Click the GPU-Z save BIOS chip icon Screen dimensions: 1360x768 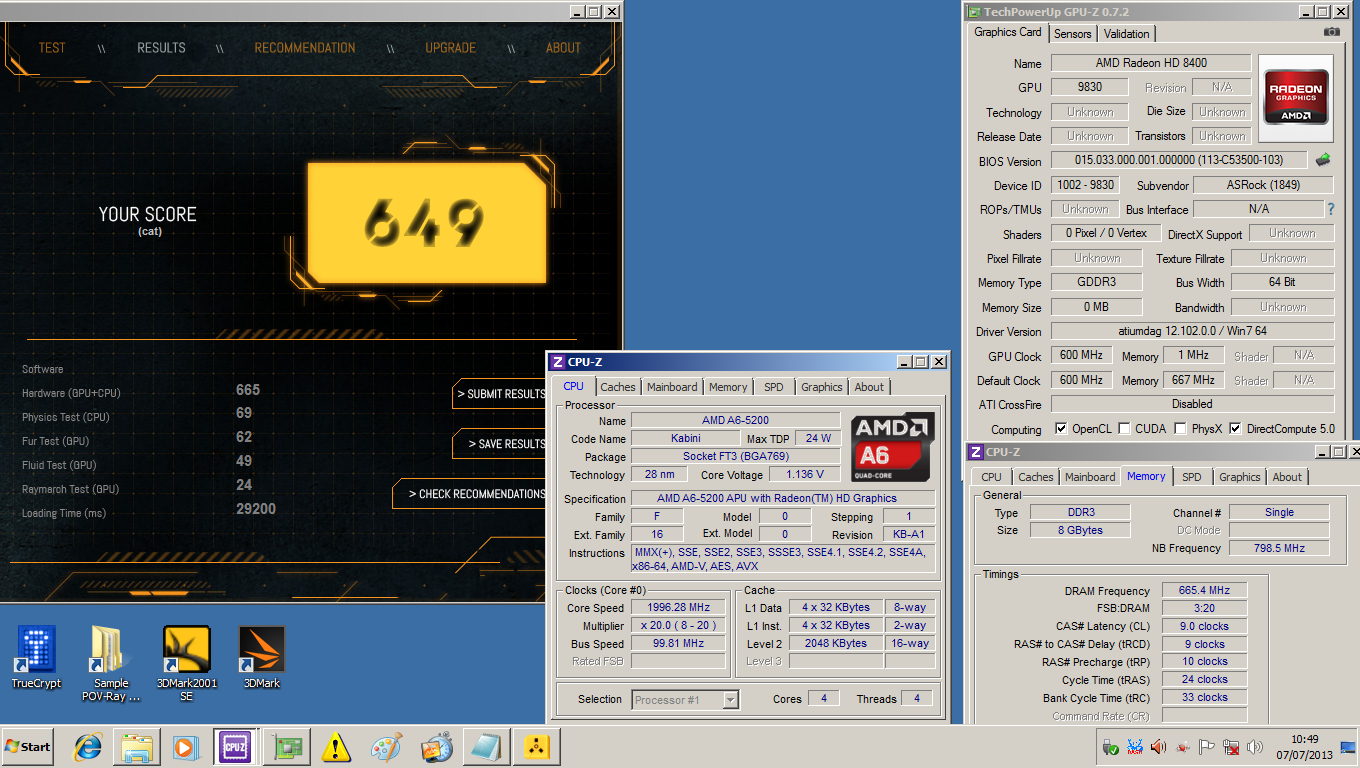1323,160
